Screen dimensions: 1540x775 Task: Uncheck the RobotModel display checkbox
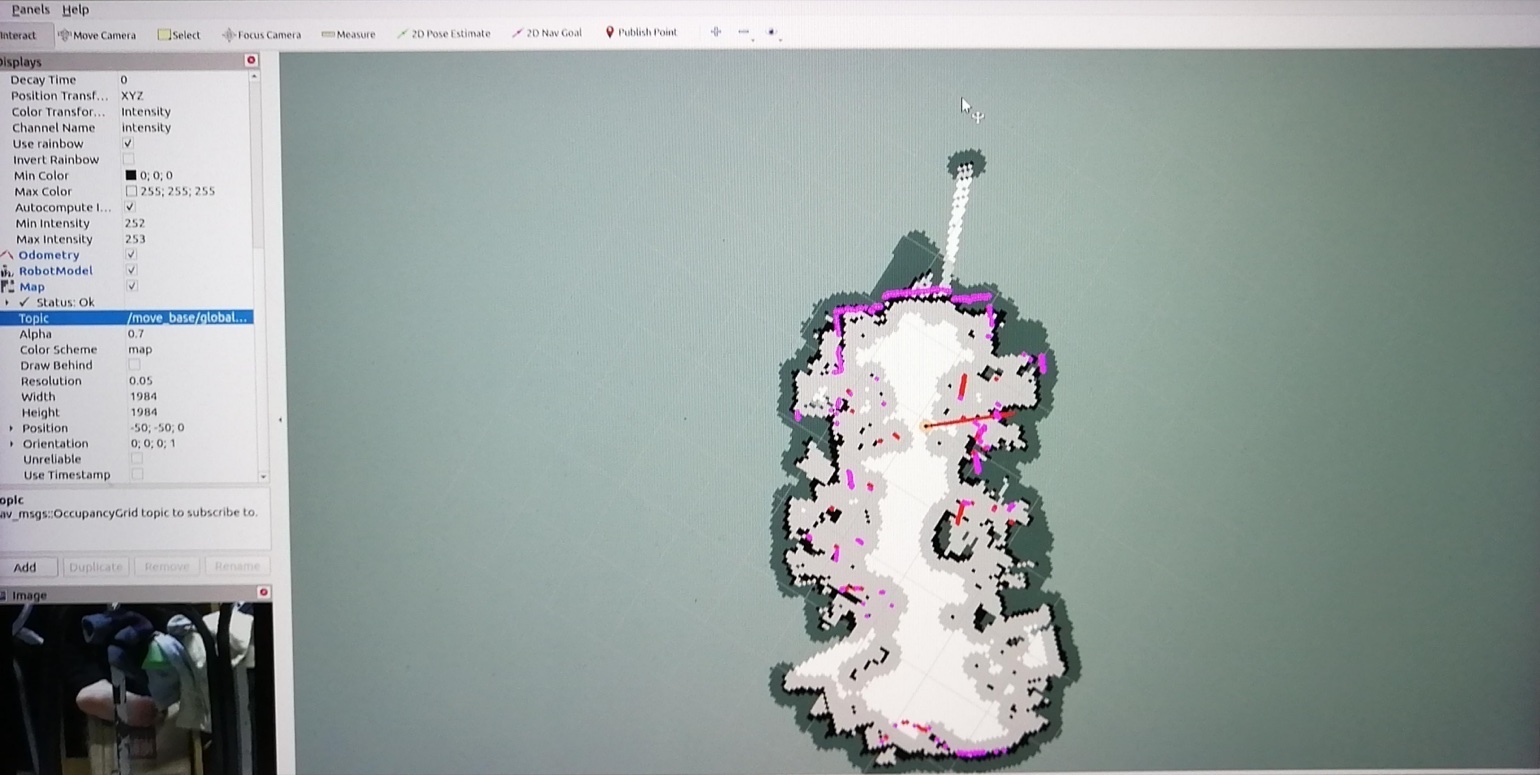pos(131,271)
